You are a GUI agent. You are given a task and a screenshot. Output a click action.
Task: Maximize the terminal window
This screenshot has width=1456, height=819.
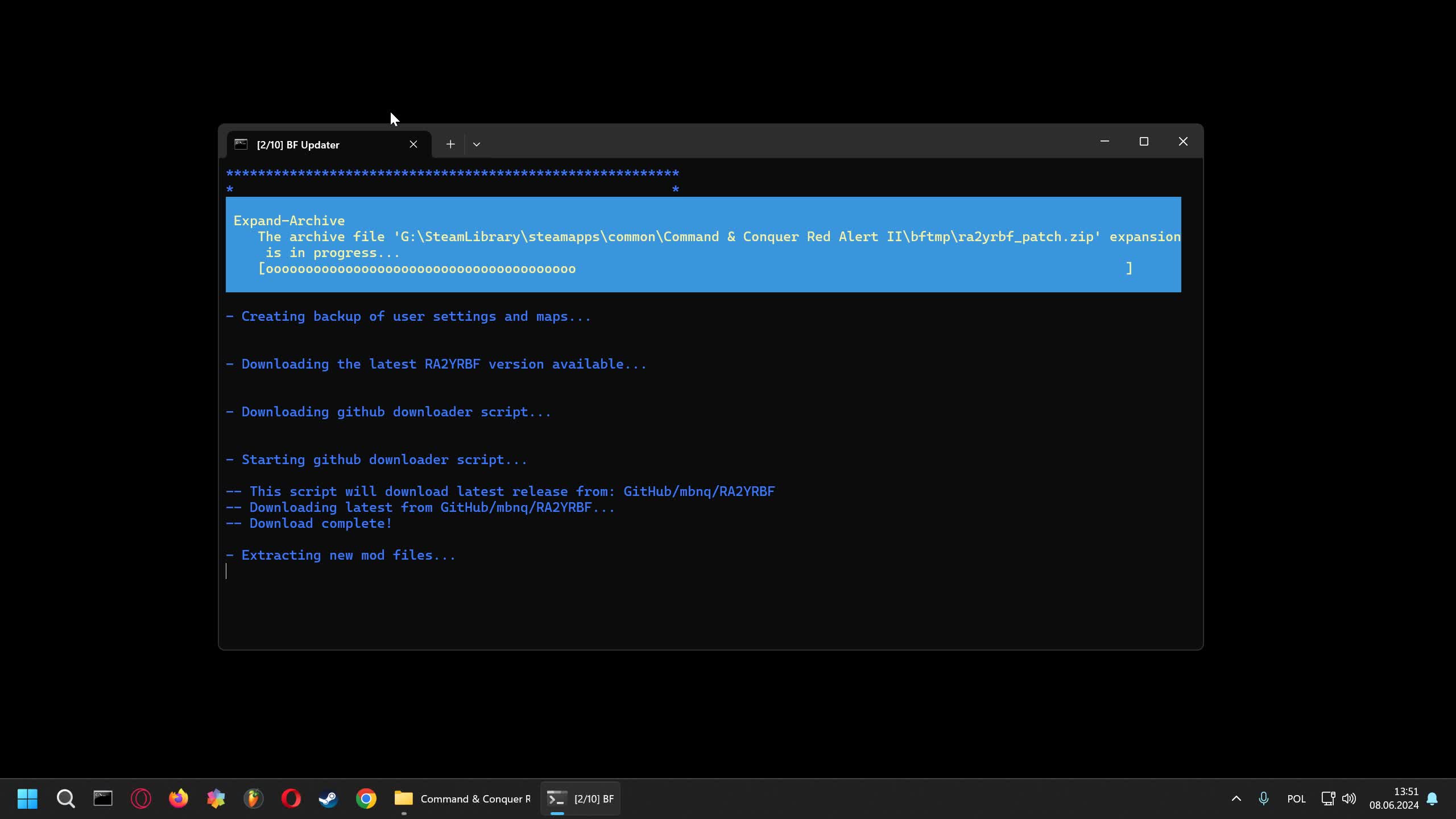click(x=1144, y=141)
